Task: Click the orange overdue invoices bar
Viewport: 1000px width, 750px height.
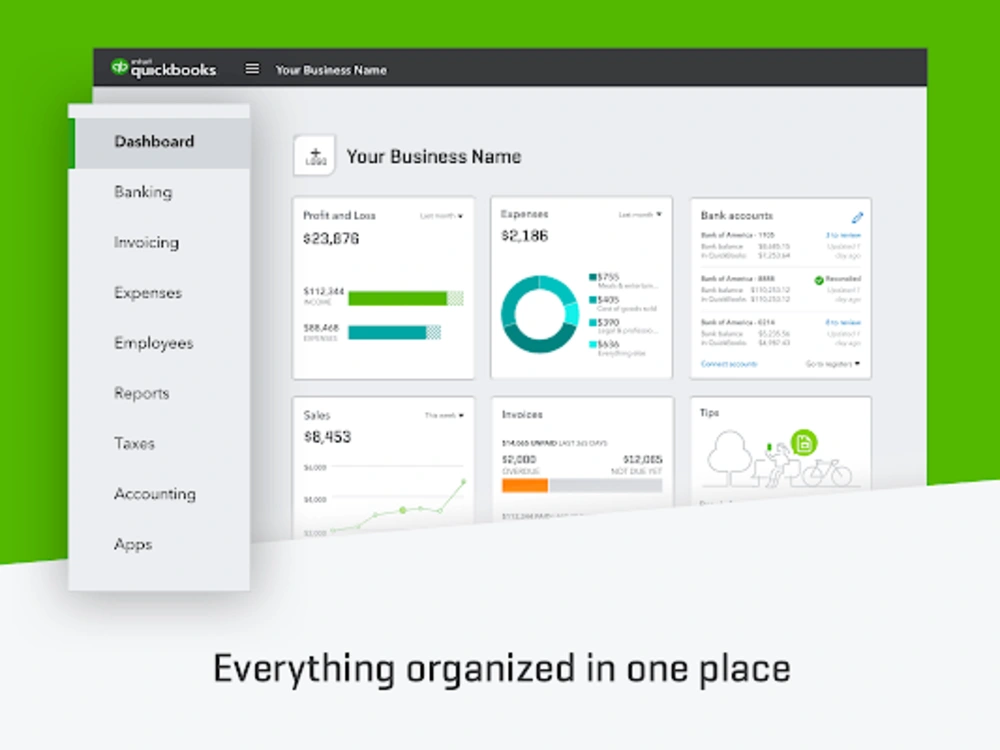Action: 525,485
